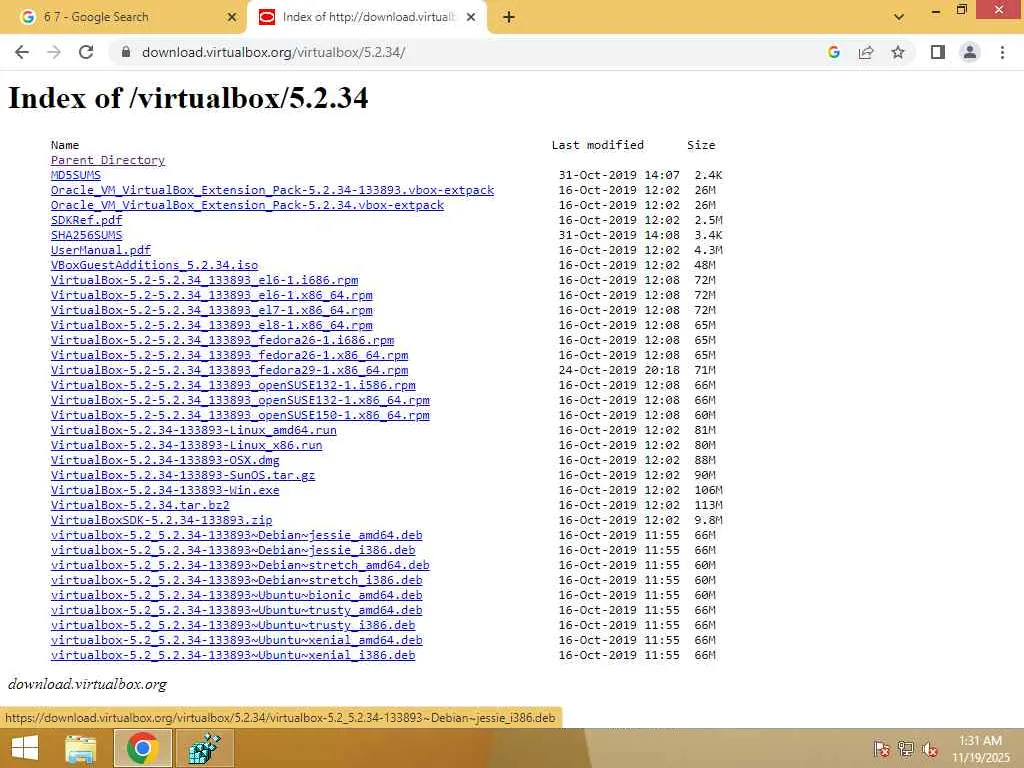Viewport: 1024px width, 768px height.
Task: Click Chrome icon in taskbar
Action: click(143, 748)
